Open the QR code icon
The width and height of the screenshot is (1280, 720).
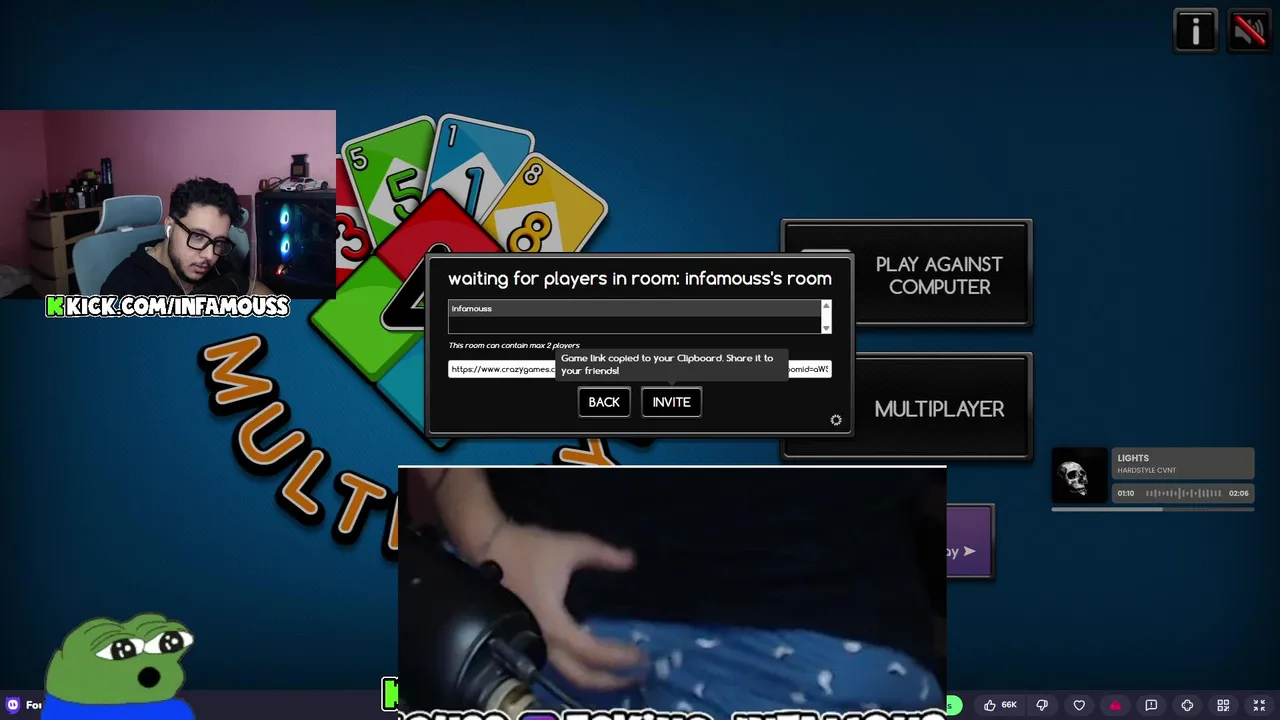1223,705
